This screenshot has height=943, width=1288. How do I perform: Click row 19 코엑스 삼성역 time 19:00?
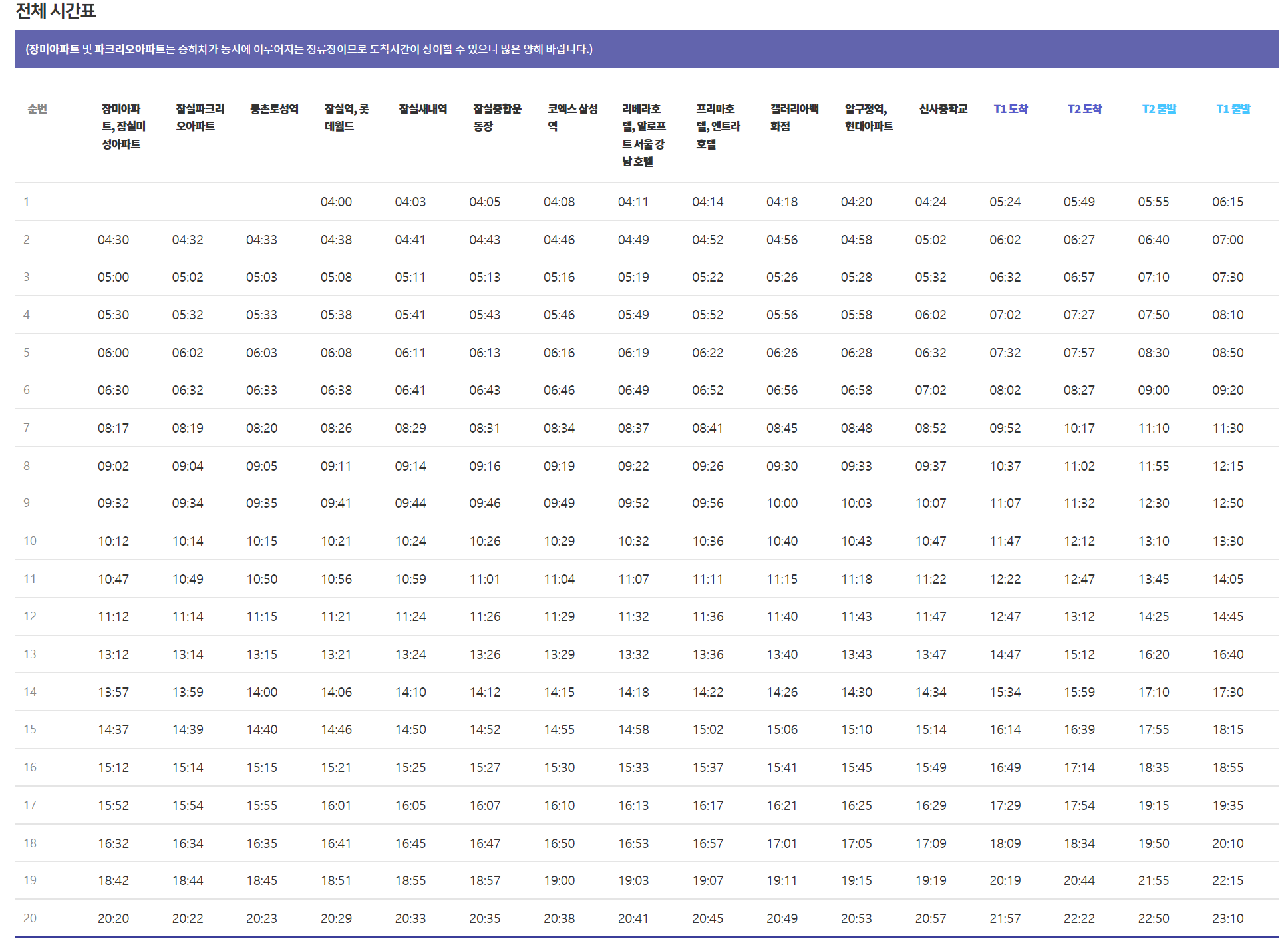click(559, 880)
